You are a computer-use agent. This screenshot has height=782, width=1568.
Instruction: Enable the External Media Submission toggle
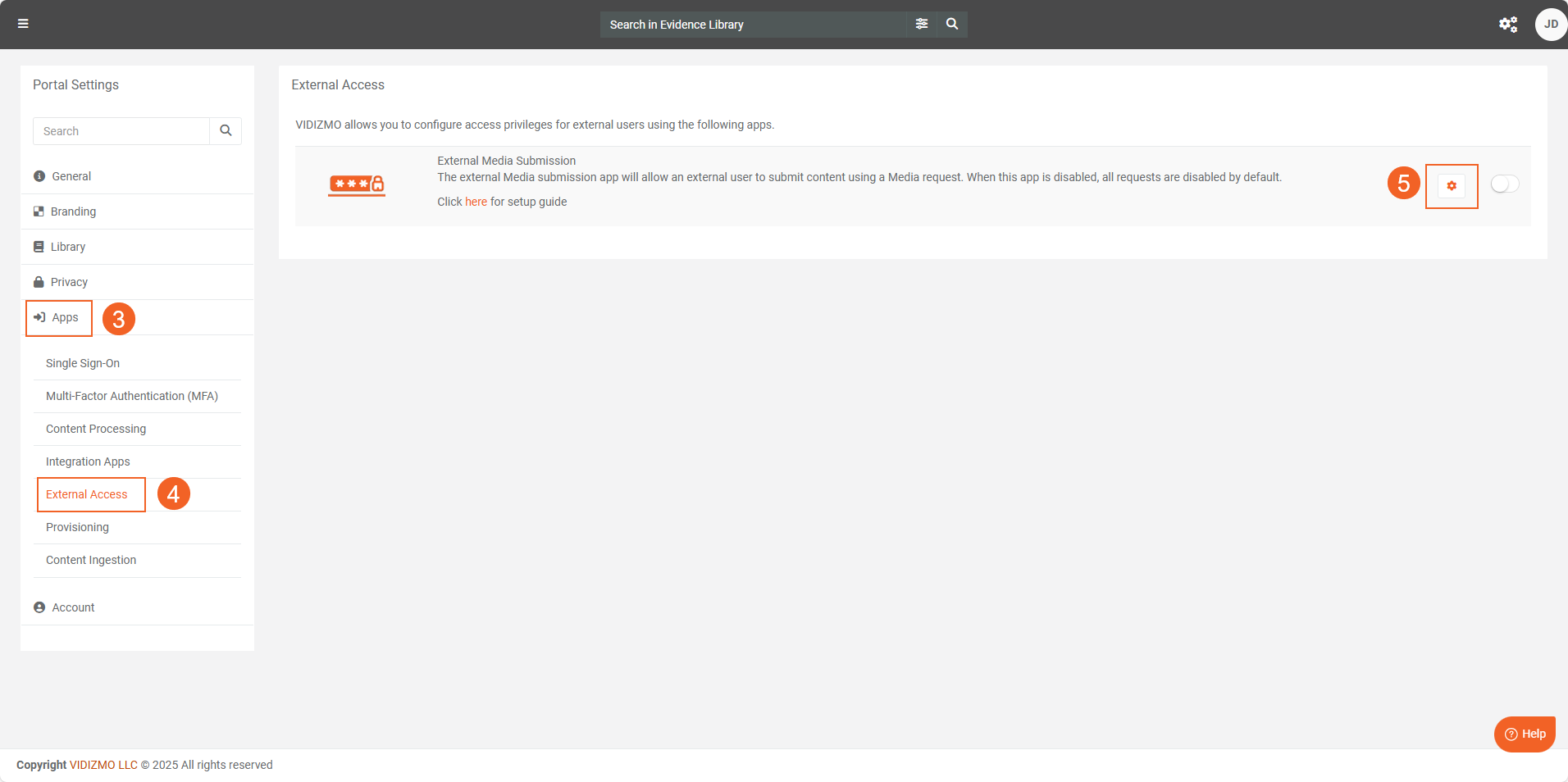click(1504, 184)
